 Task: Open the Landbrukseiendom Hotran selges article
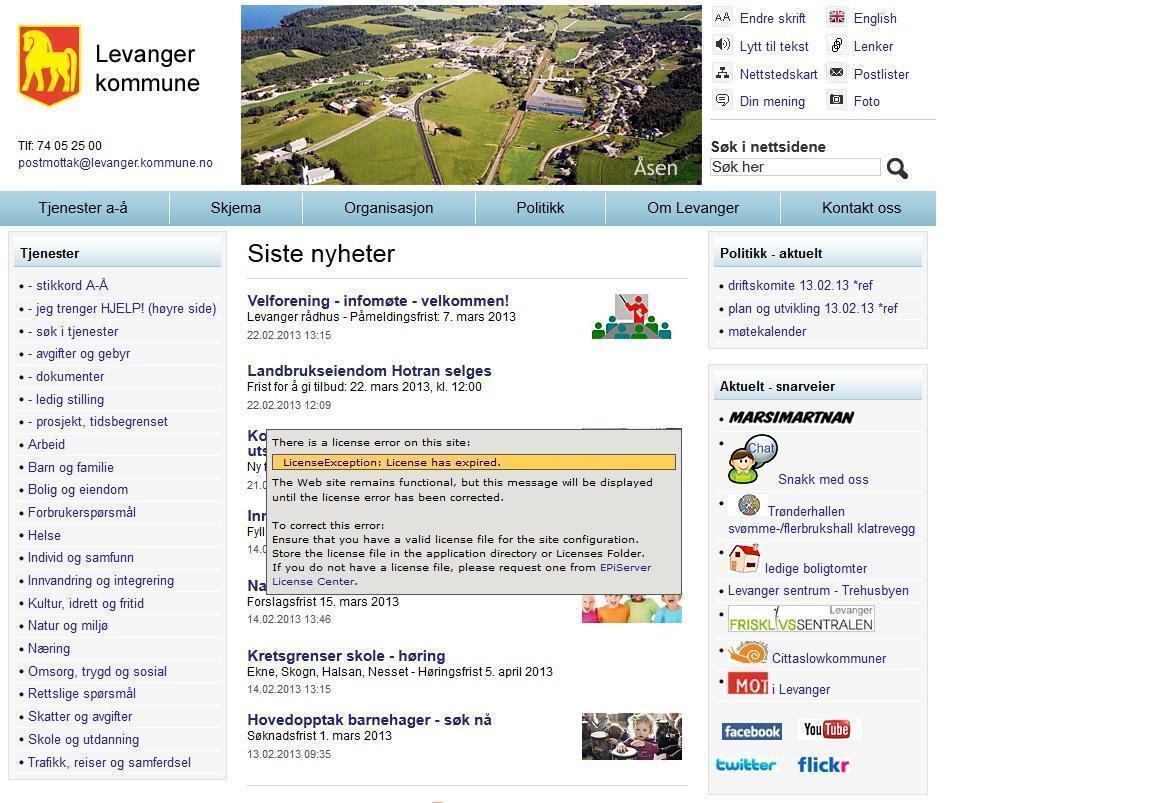369,371
